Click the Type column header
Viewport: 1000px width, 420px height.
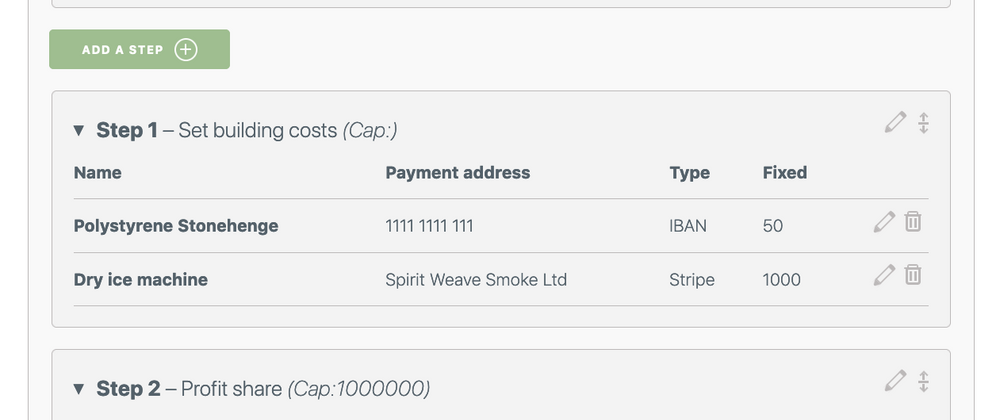click(689, 173)
